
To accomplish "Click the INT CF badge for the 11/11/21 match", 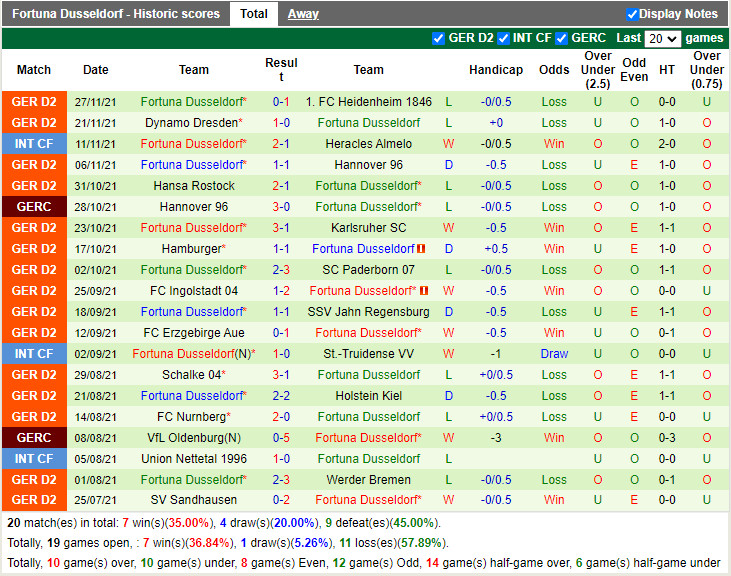I will click(34, 144).
